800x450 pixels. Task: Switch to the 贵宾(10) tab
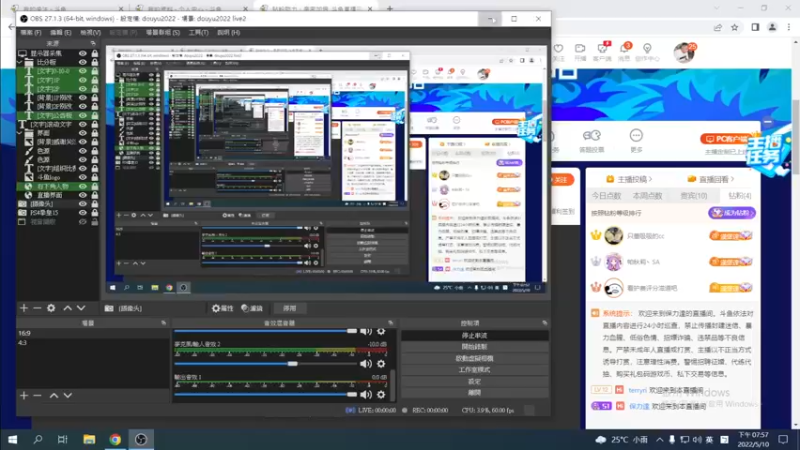693,196
